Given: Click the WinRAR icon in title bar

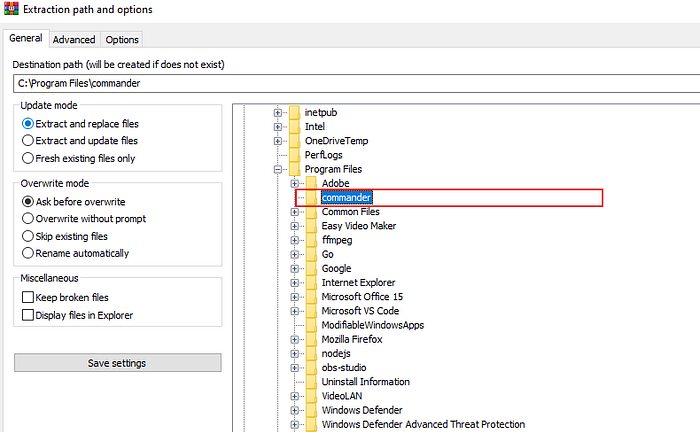Looking at the screenshot, I should click(11, 8).
